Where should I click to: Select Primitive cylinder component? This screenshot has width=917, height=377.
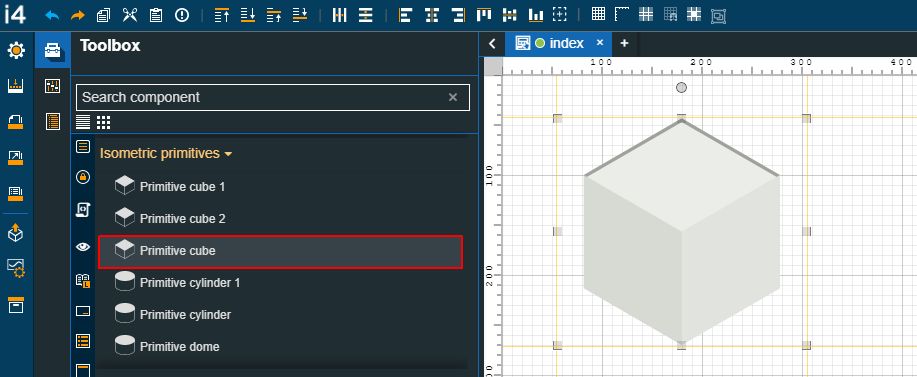click(x=281, y=315)
